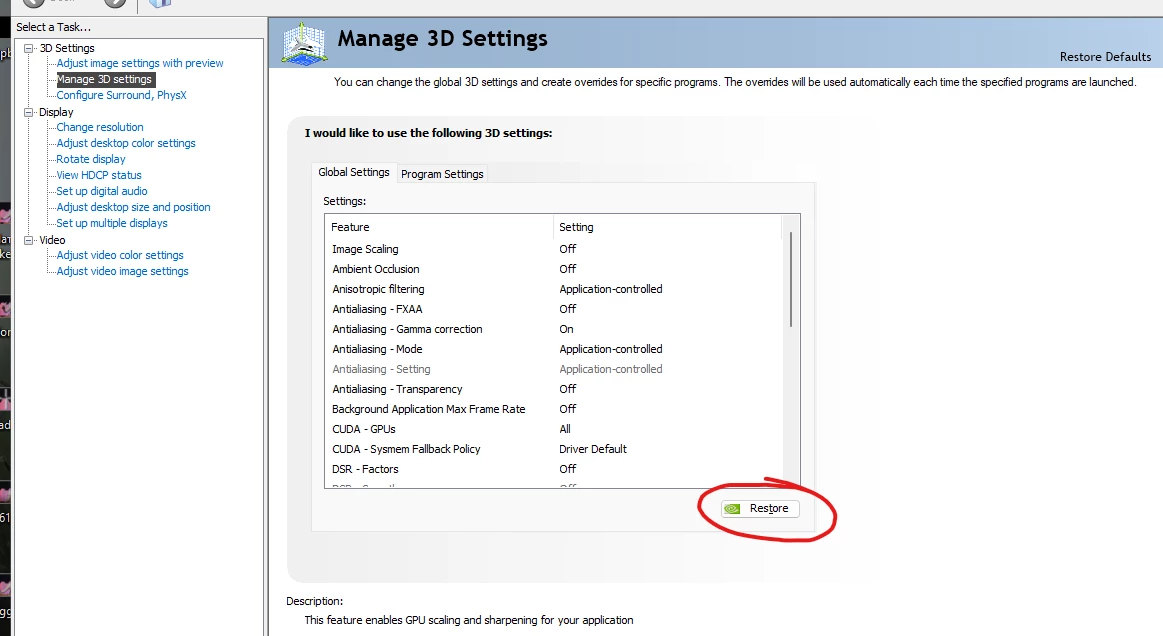
Task: Collapse the Display tree node
Action: 29,112
